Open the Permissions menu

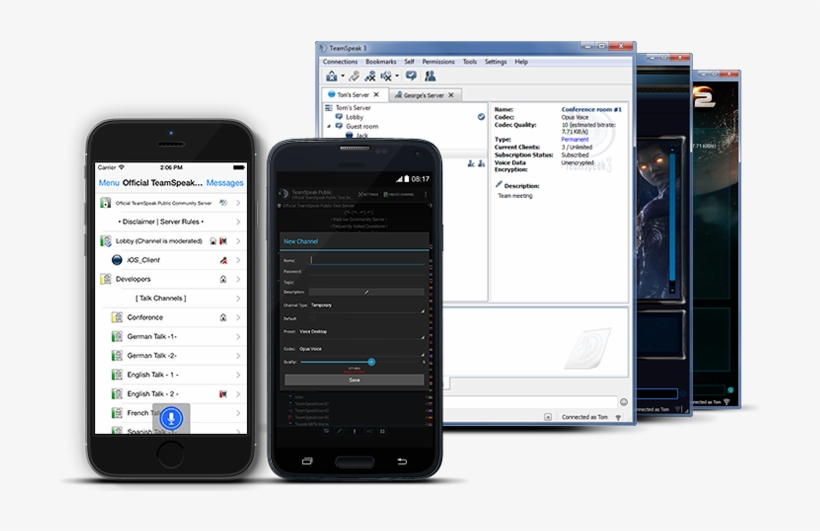click(438, 62)
